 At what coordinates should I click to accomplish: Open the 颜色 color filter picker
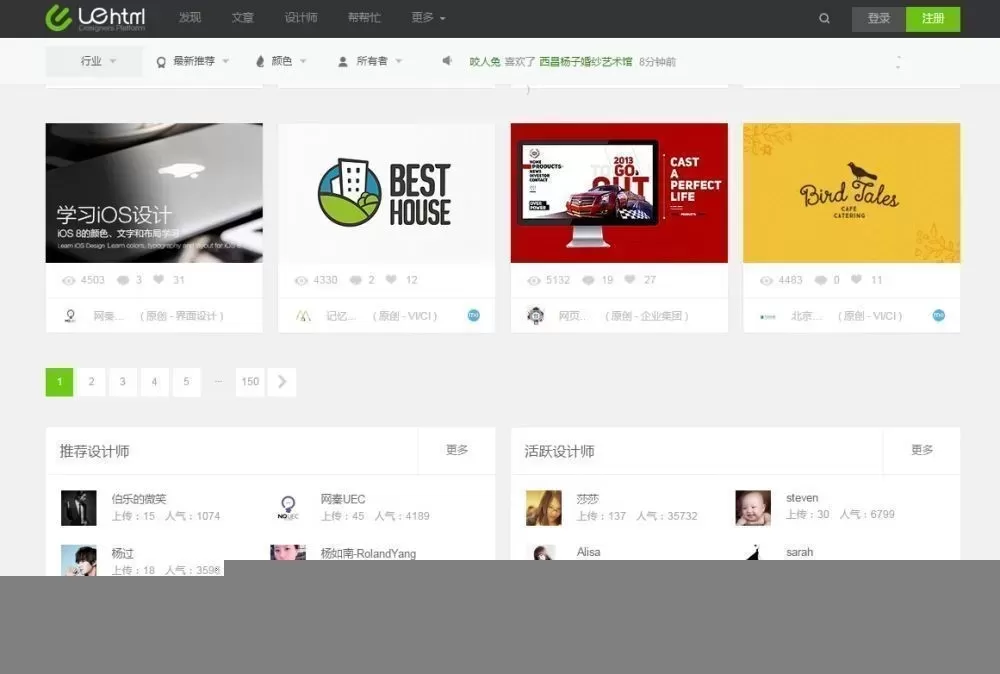point(280,61)
